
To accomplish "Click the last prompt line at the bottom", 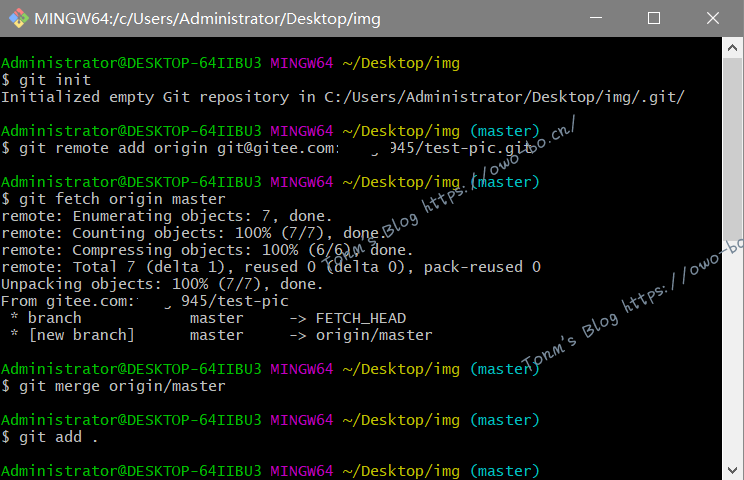I will 270,471.
